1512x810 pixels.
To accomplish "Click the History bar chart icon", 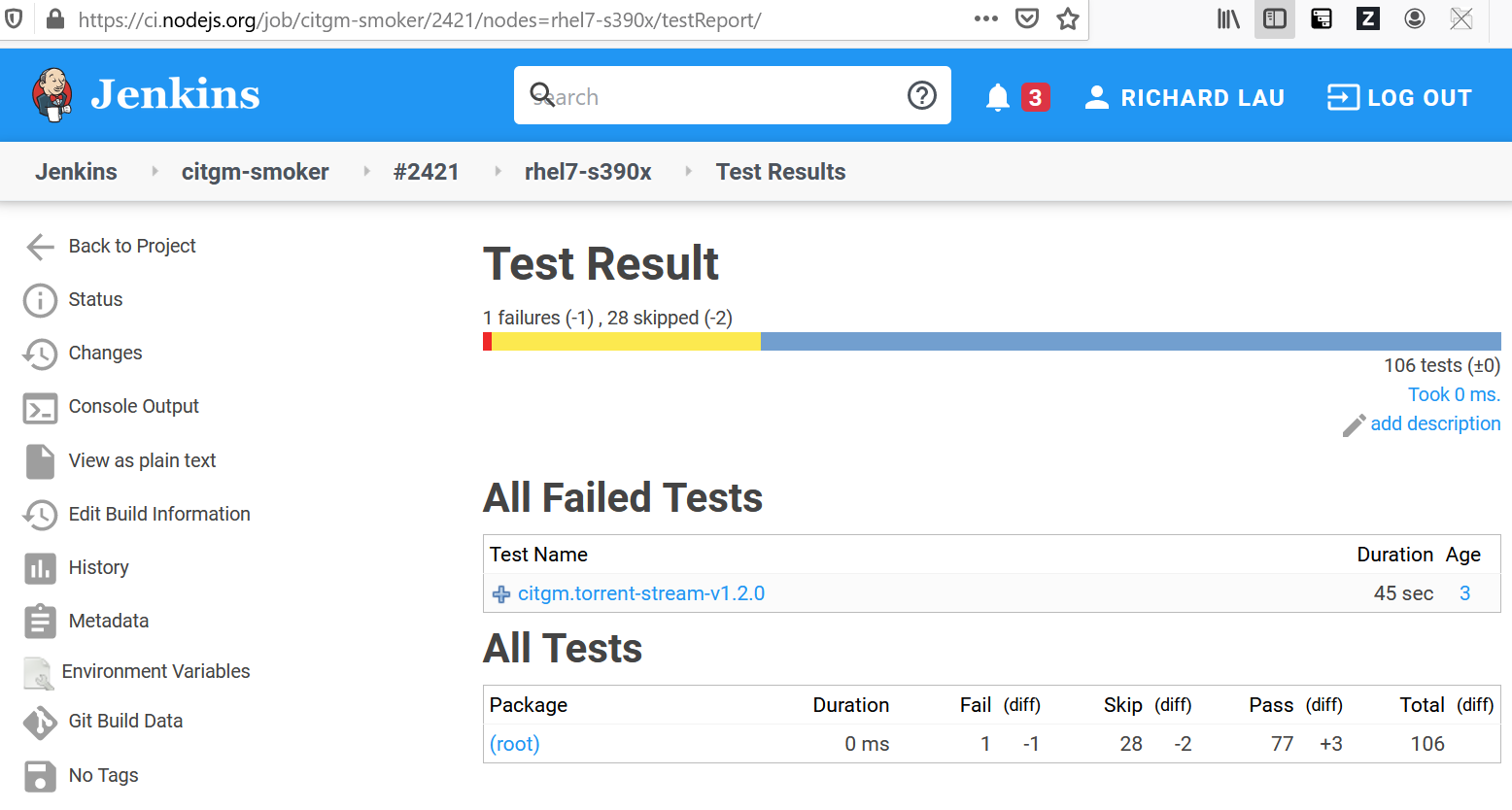I will coord(40,568).
